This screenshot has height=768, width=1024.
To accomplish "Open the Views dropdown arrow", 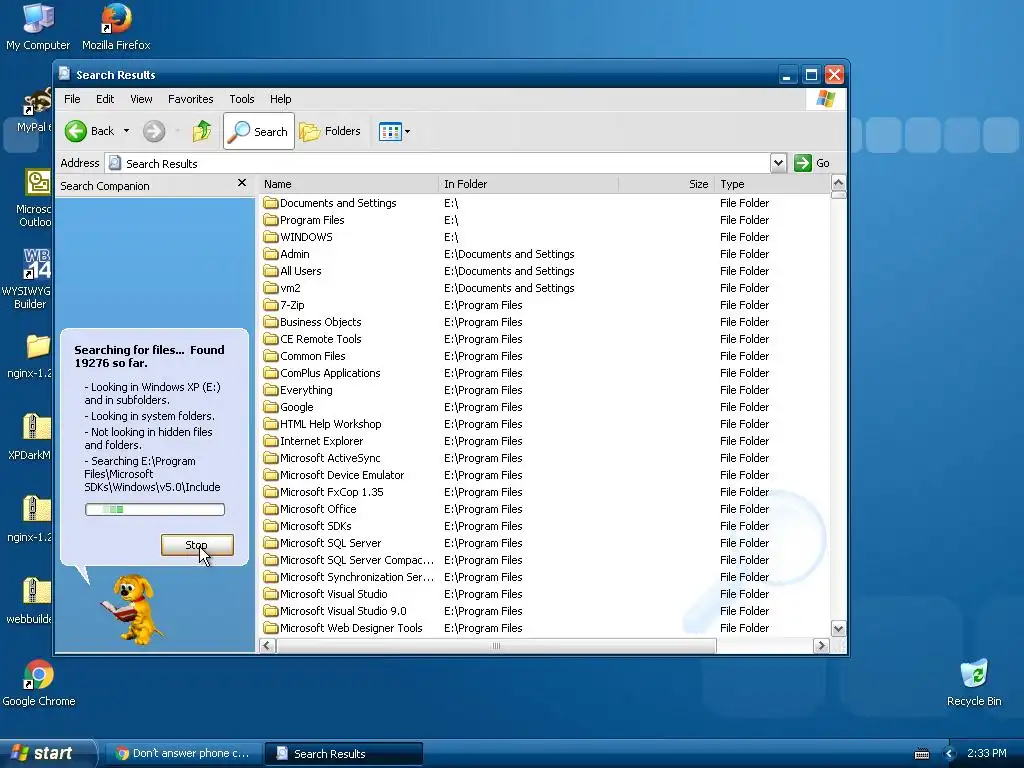I will click(x=408, y=131).
